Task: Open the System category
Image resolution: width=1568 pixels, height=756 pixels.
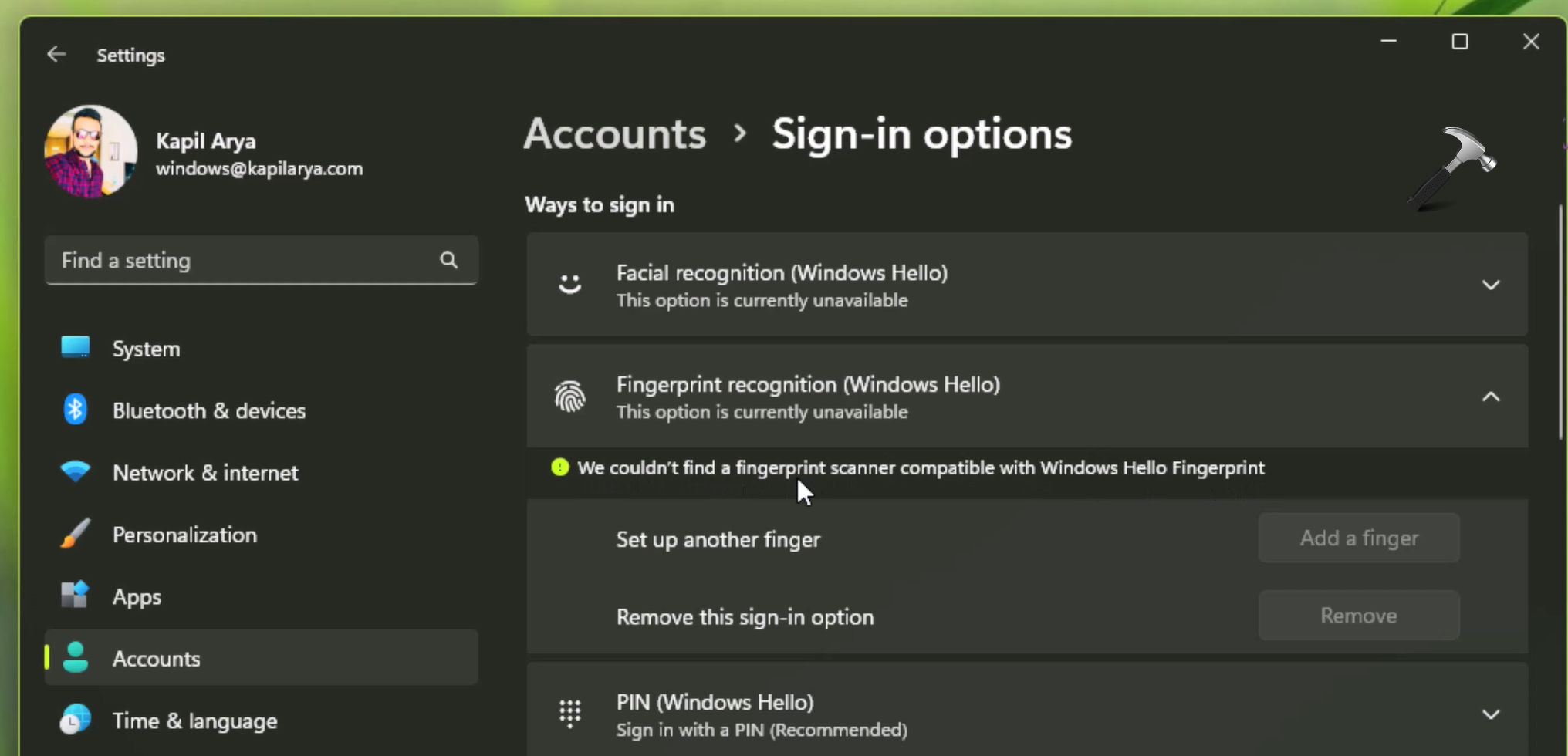Action: click(261, 349)
